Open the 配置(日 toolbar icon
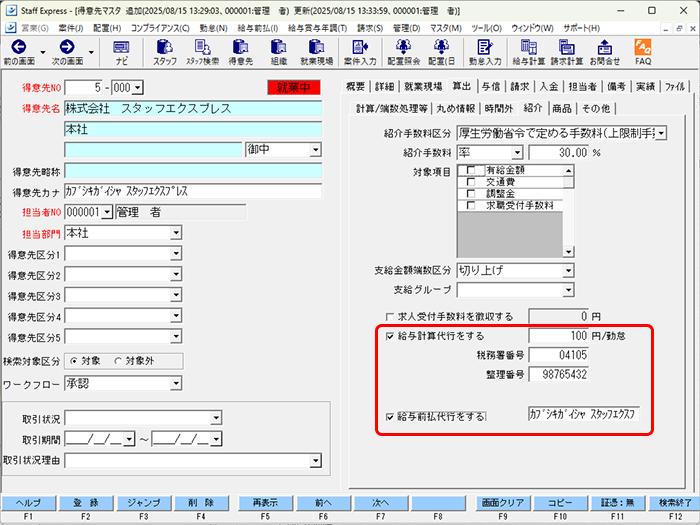 (441, 47)
